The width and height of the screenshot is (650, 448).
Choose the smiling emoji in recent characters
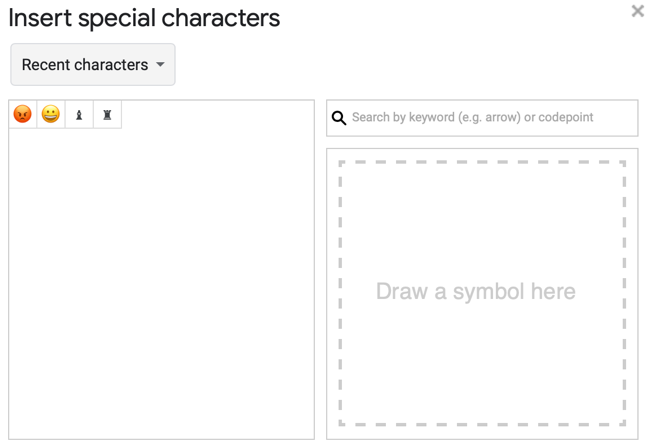pos(51,115)
